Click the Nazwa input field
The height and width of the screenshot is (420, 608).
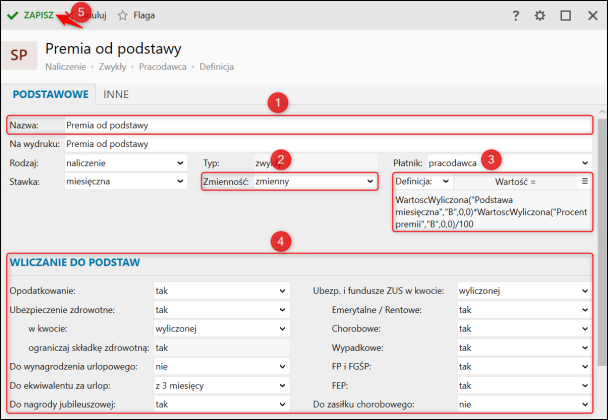pyautogui.click(x=328, y=125)
